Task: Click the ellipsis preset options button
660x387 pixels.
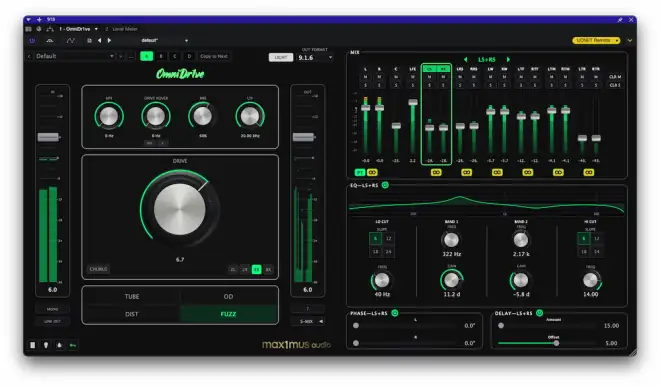Action: 131,56
